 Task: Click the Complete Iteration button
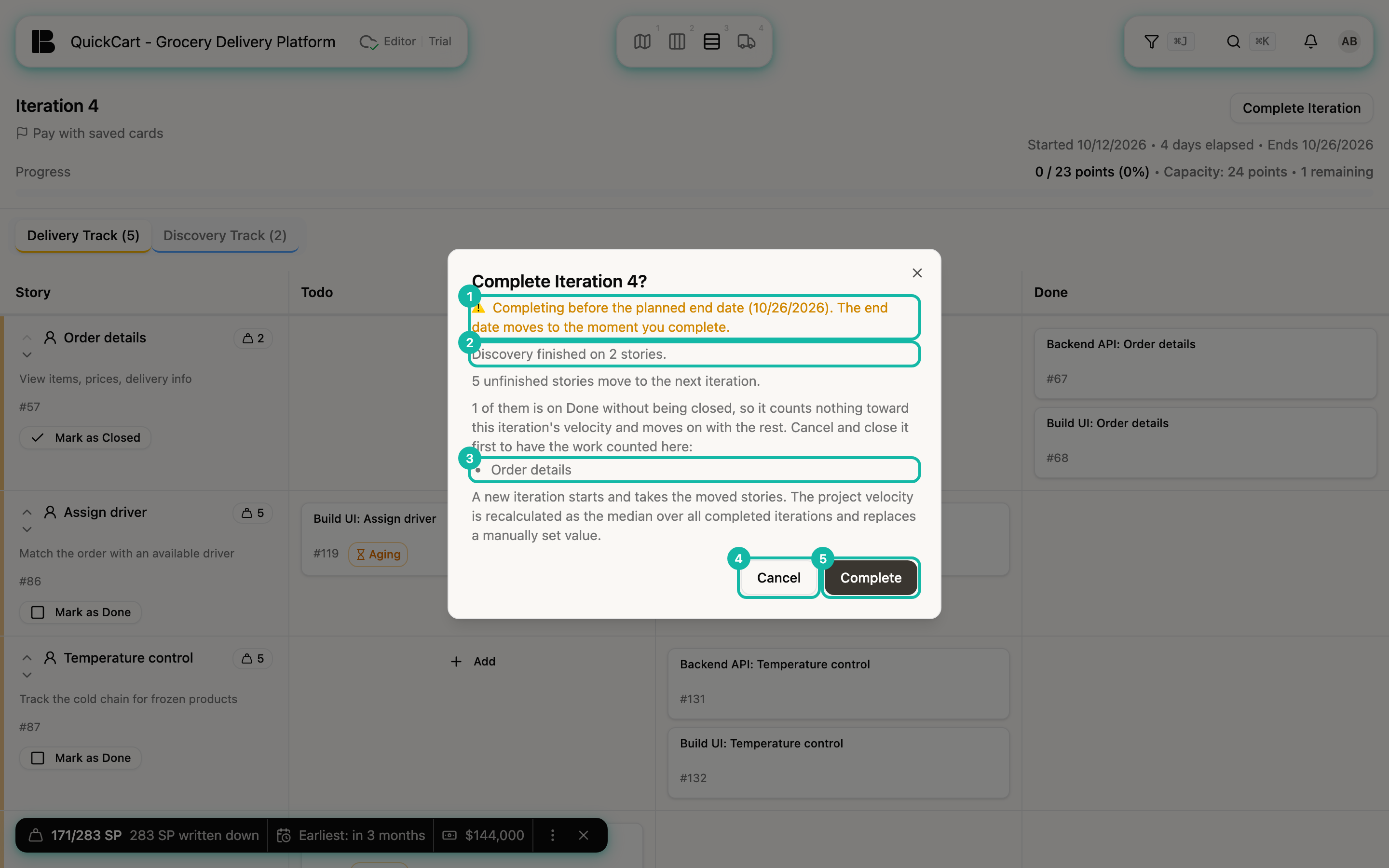[1301, 108]
